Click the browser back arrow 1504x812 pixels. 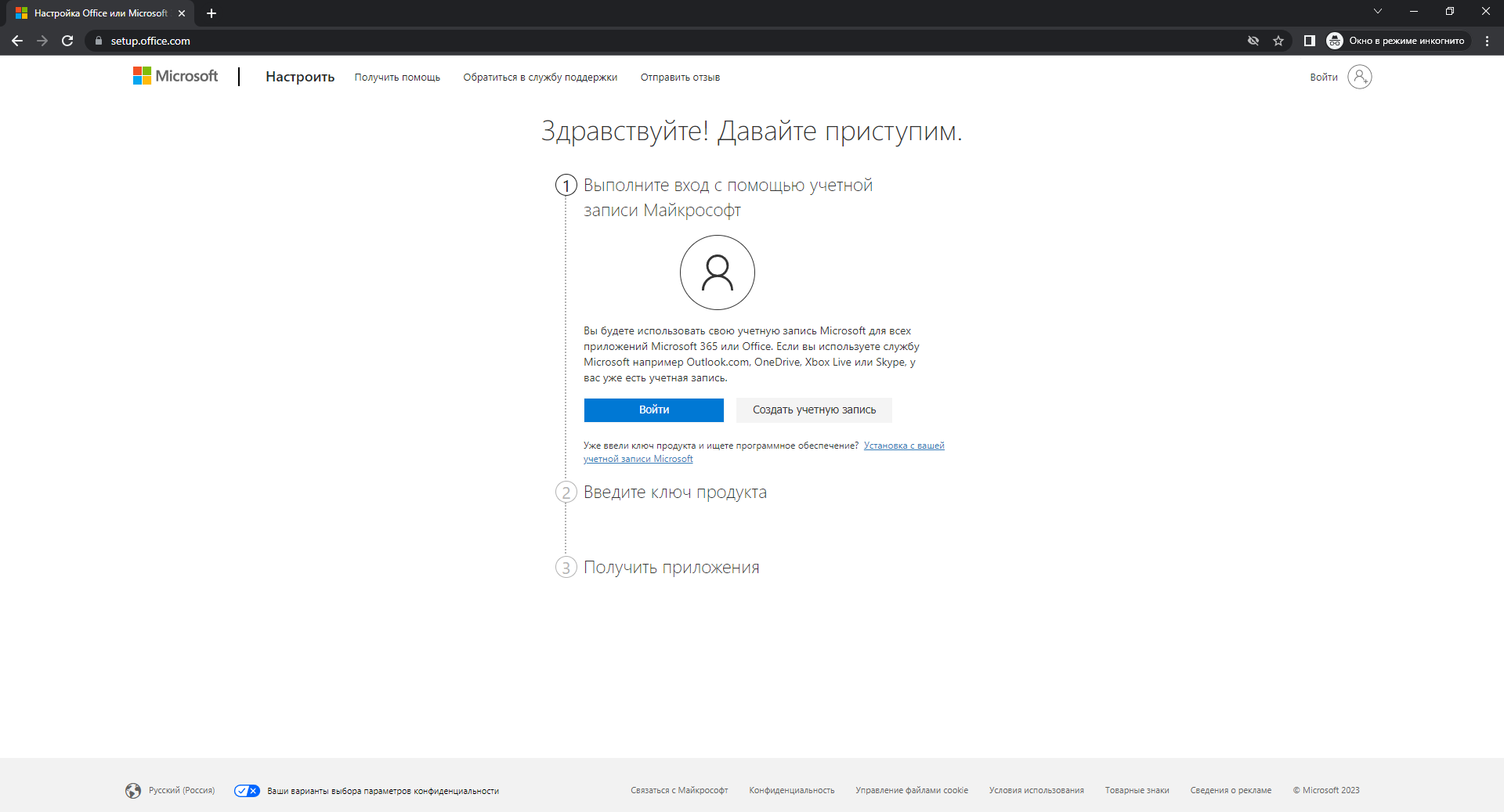(x=17, y=41)
